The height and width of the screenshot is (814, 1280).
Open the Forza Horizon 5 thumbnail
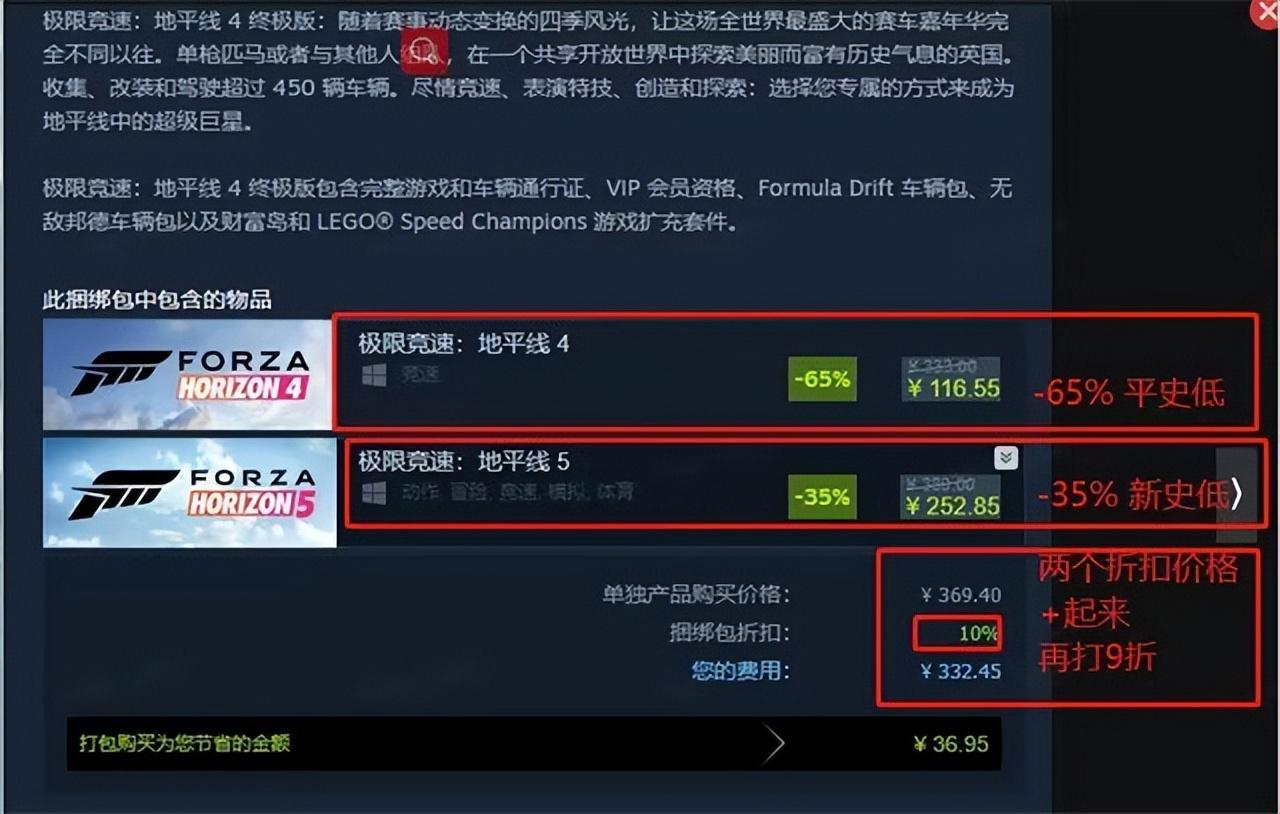pos(190,493)
